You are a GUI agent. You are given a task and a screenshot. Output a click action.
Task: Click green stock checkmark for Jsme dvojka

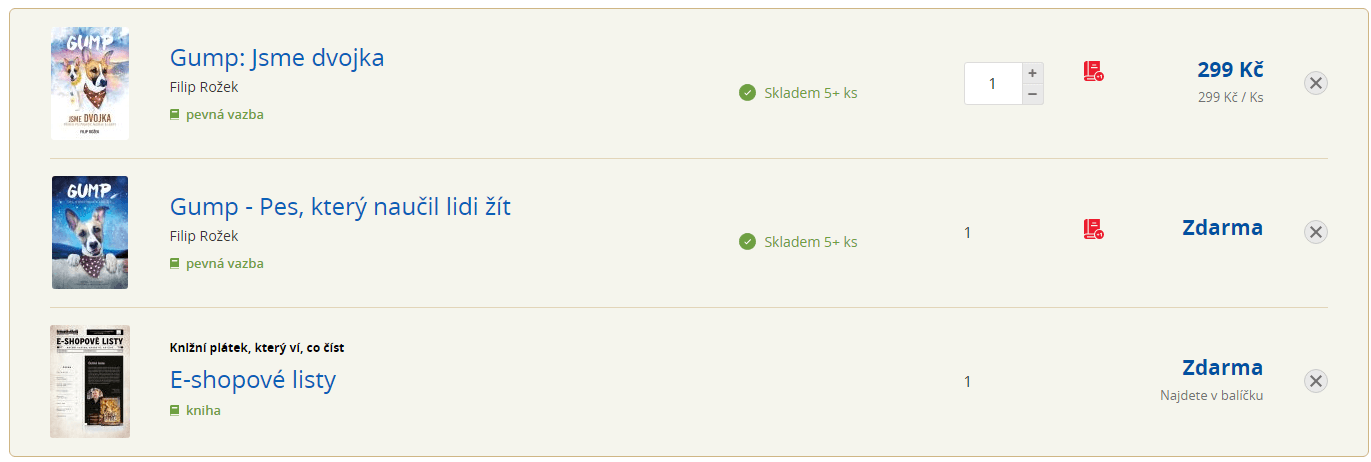(x=747, y=93)
